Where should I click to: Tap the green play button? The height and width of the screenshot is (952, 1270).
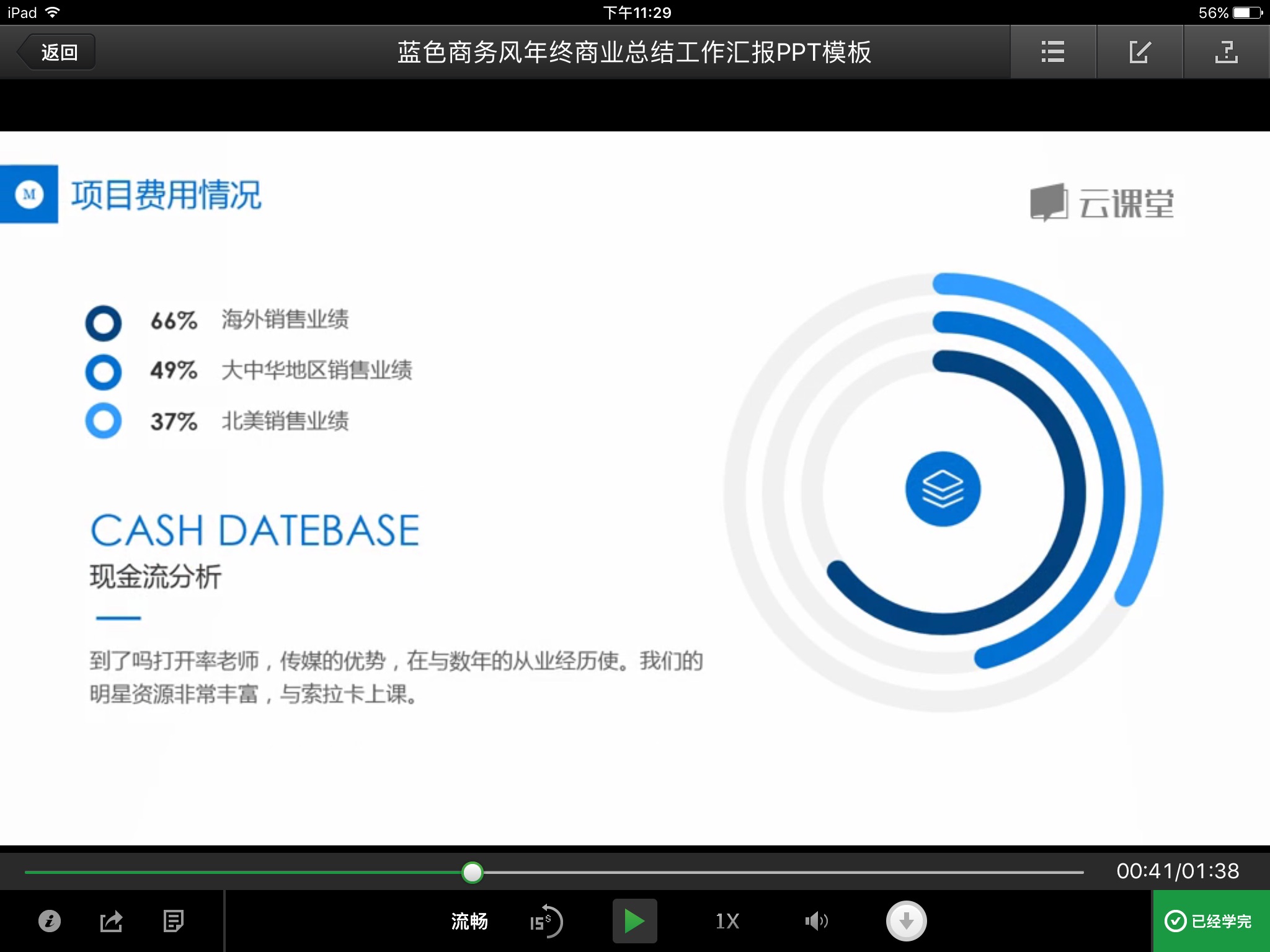(x=634, y=921)
